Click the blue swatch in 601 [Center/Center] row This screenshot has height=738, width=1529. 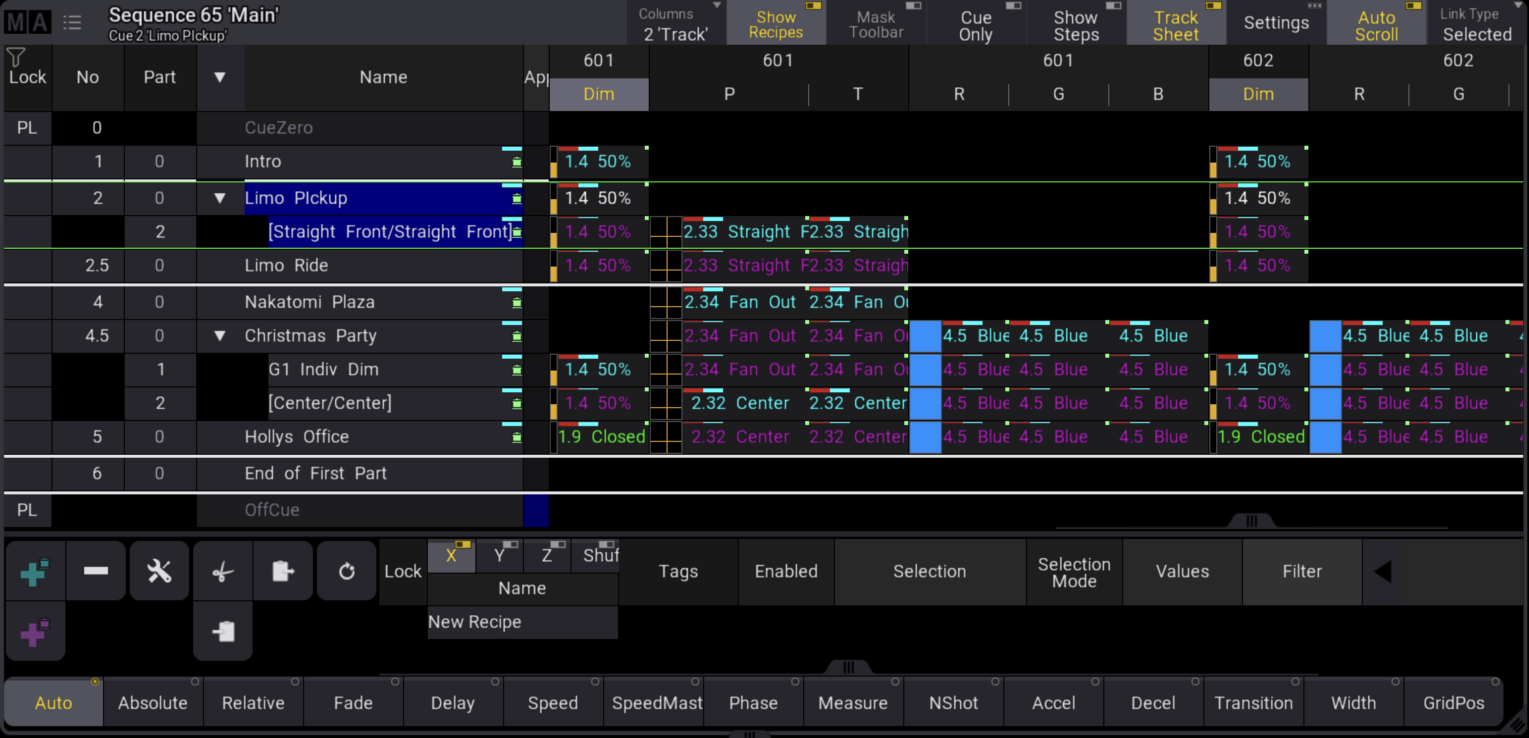tap(925, 403)
